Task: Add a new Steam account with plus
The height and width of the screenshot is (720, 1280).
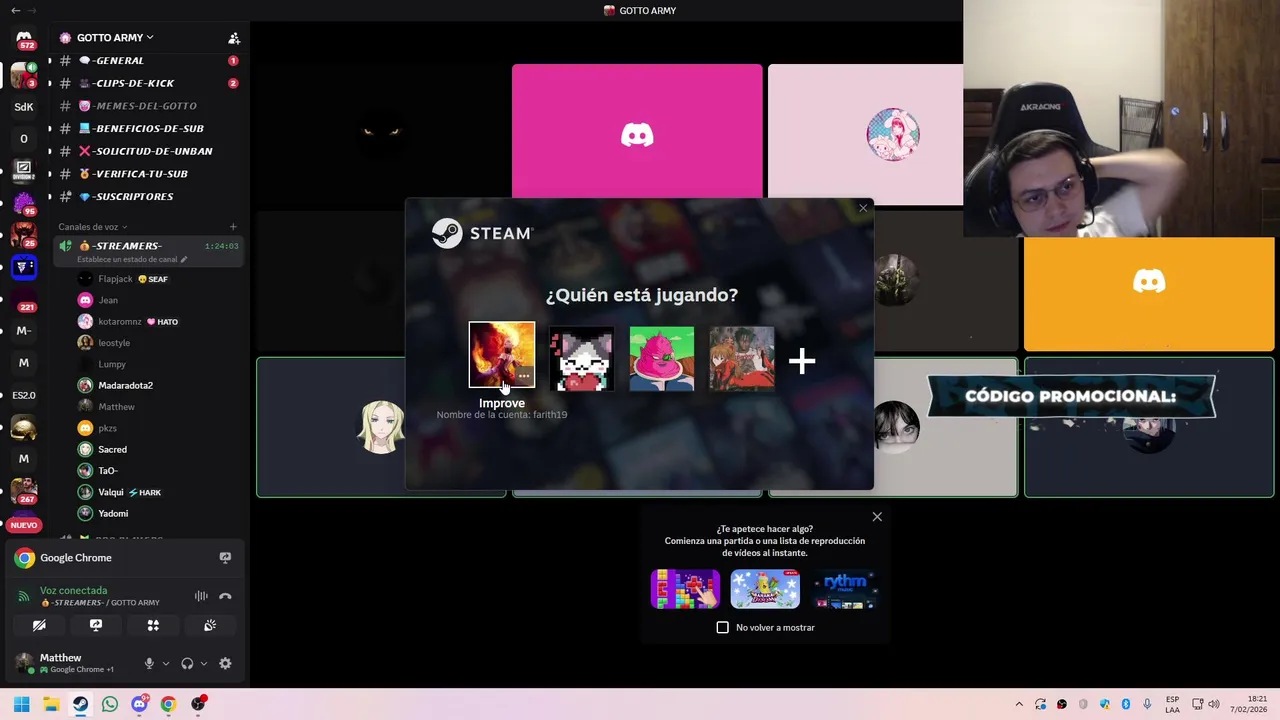Action: point(802,361)
